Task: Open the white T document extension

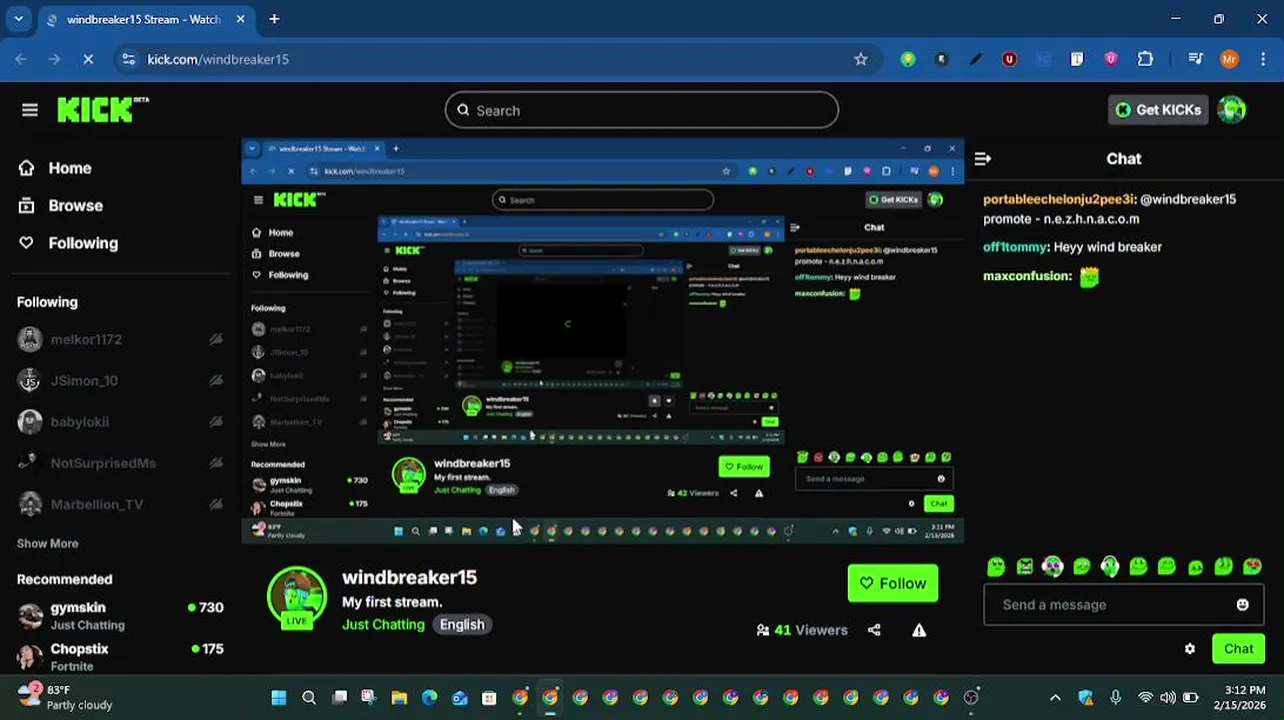Action: pos(1077,59)
